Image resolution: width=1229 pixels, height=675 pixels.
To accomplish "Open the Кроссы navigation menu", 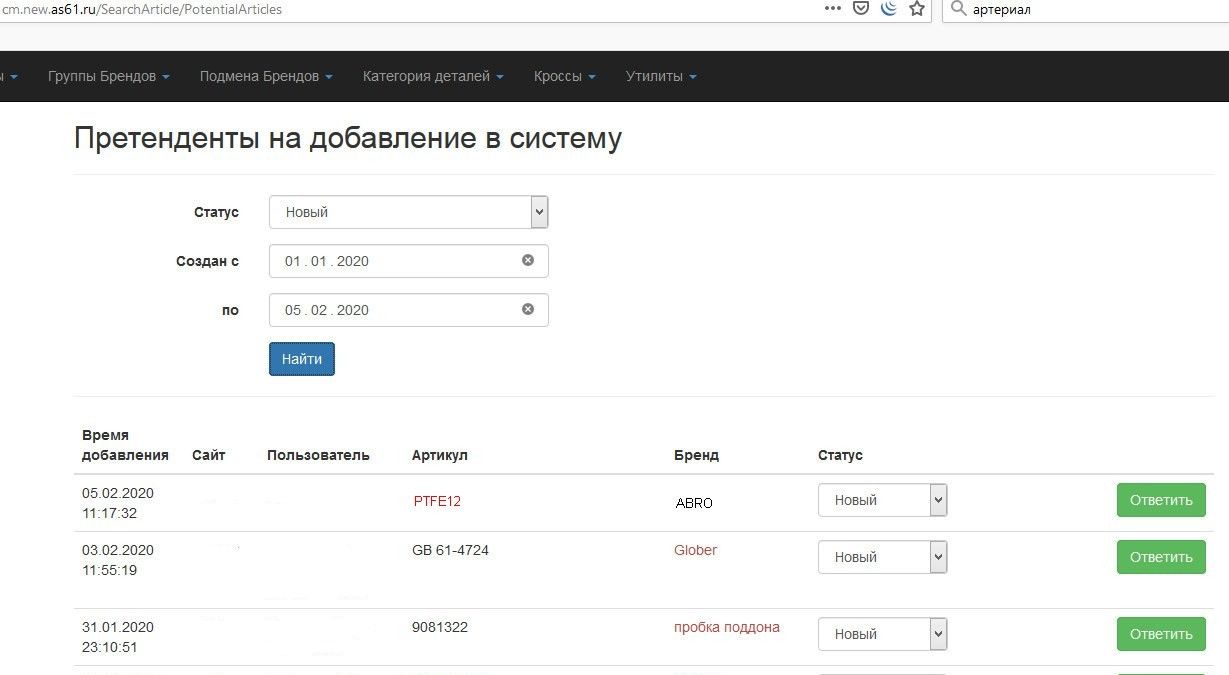I will (564, 76).
